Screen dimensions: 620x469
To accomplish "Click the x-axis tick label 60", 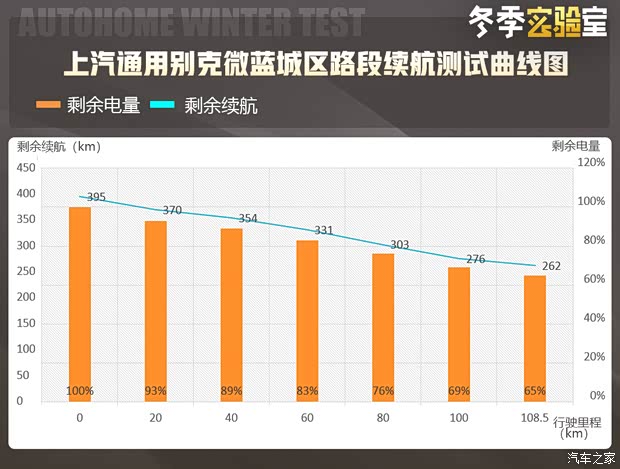I will click(307, 418).
